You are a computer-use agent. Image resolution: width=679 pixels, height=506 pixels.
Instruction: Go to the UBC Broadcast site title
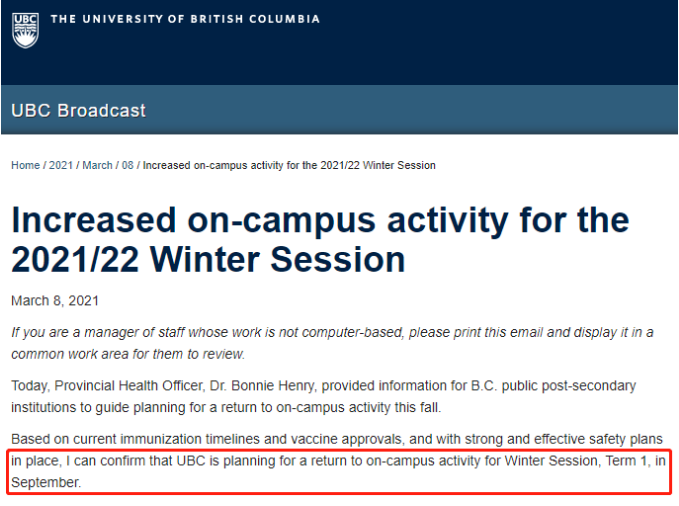pos(79,110)
